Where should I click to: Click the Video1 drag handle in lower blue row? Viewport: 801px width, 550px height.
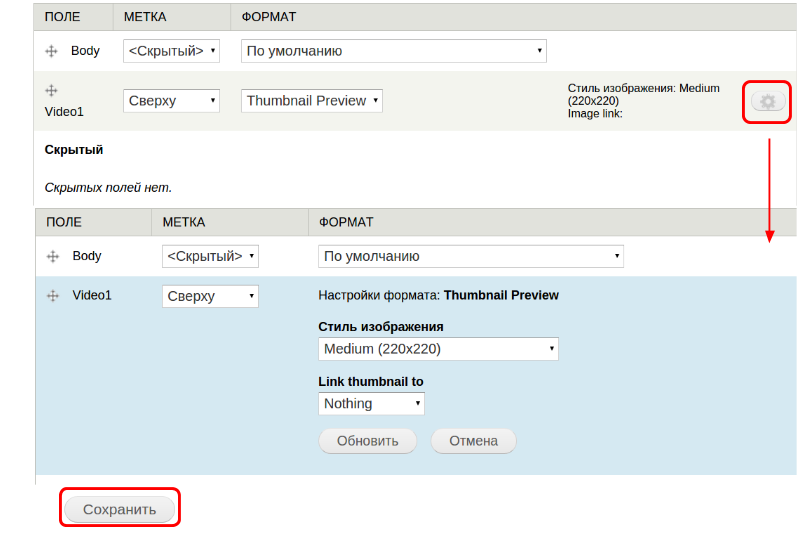[53, 296]
